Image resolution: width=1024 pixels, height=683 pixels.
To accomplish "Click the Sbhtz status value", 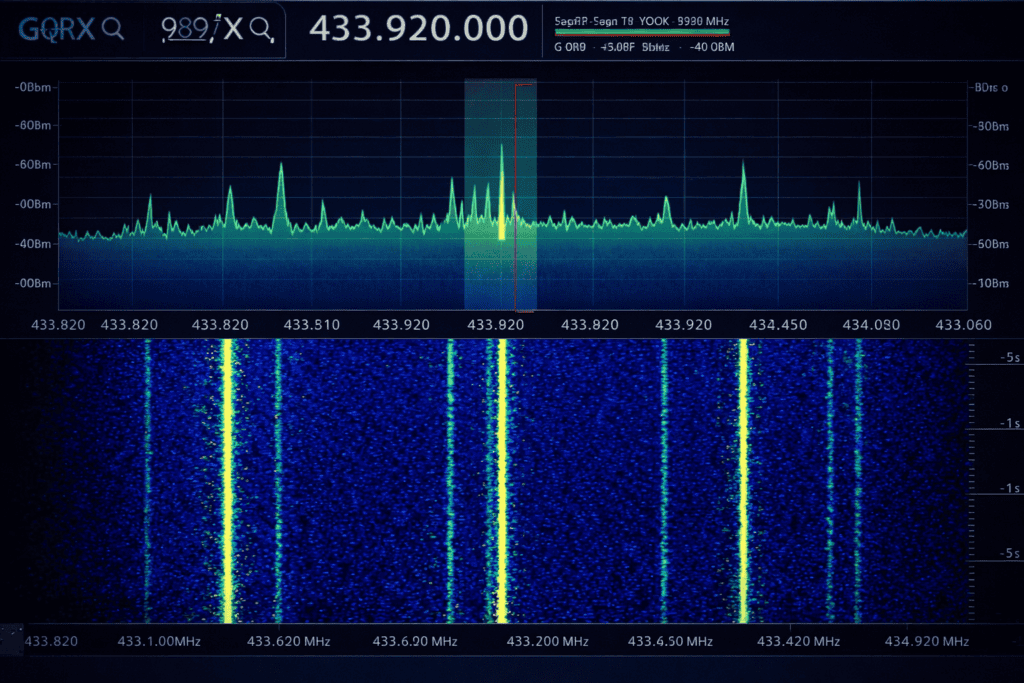I will tap(655, 47).
